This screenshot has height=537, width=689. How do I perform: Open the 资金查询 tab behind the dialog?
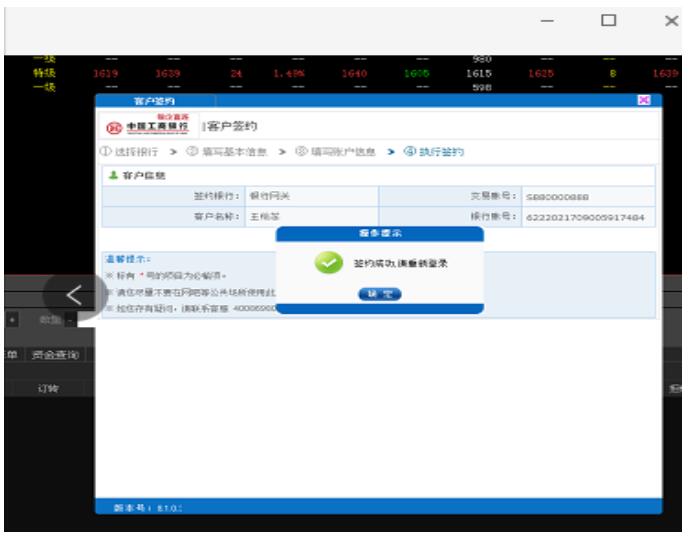(55, 355)
